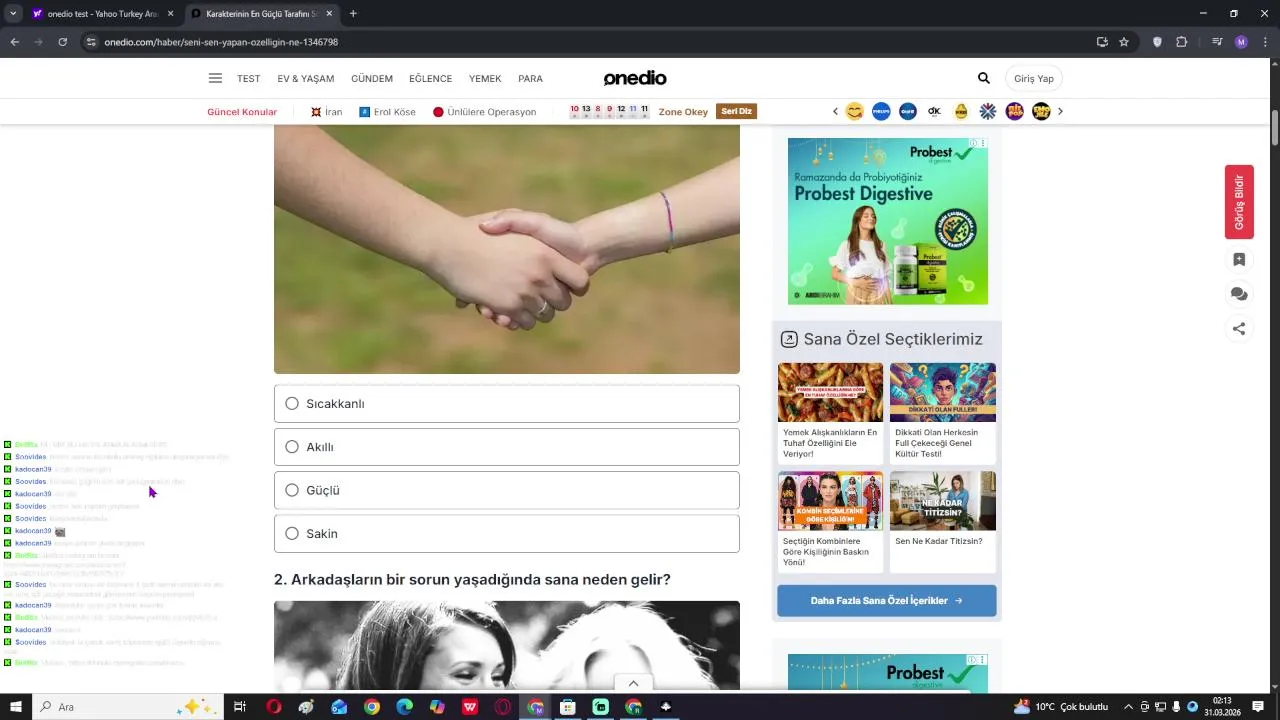
Task: Click the Görüş Bildir feedback button
Action: point(1239,202)
